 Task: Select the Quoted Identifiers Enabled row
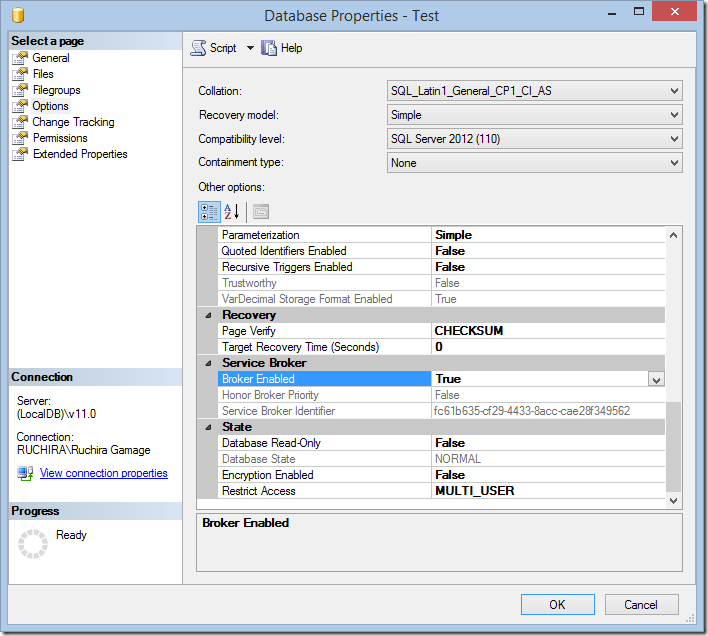(441, 251)
